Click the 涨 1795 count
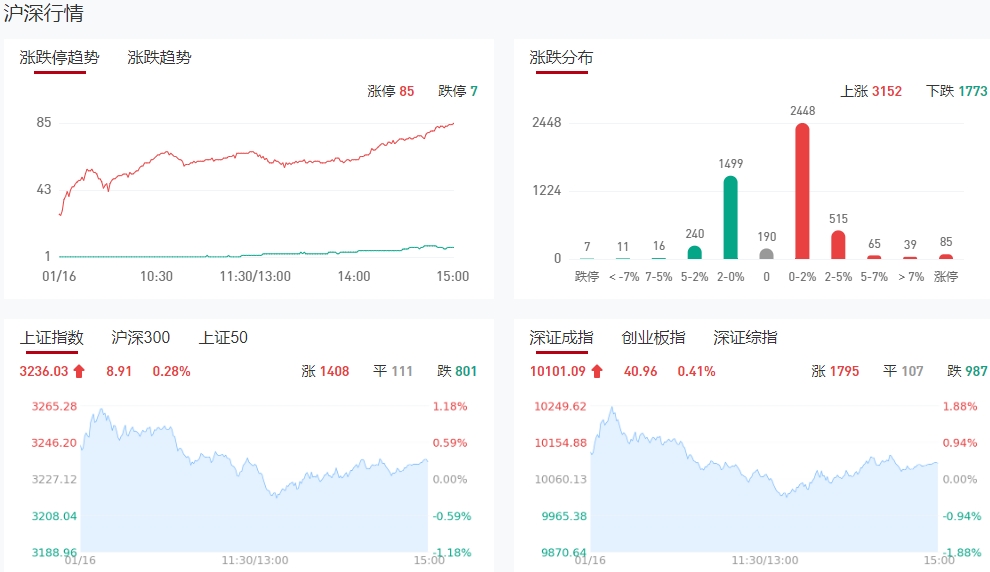Image resolution: width=990 pixels, height=572 pixels. [835, 371]
